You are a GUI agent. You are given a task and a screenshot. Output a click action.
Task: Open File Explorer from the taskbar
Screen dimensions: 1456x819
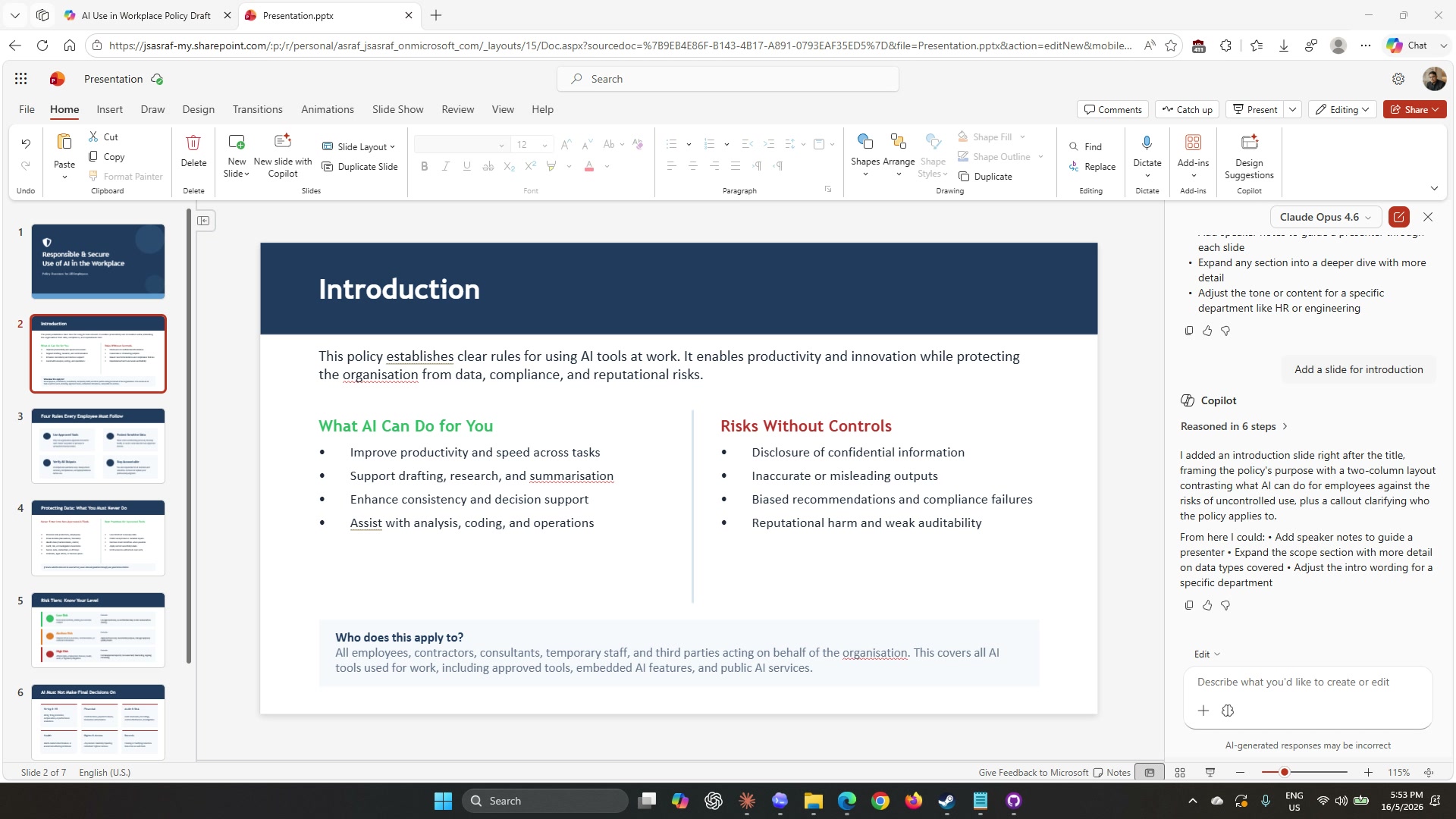pyautogui.click(x=814, y=801)
